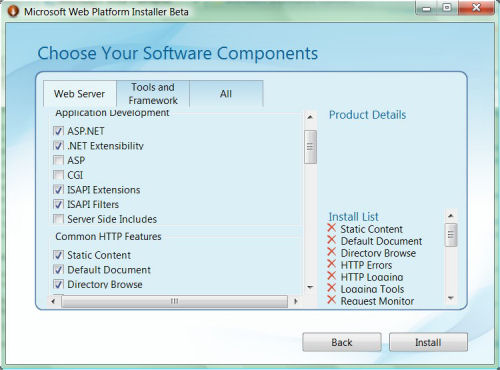
Task: Enable the ASP checkbox
Action: tap(58, 160)
